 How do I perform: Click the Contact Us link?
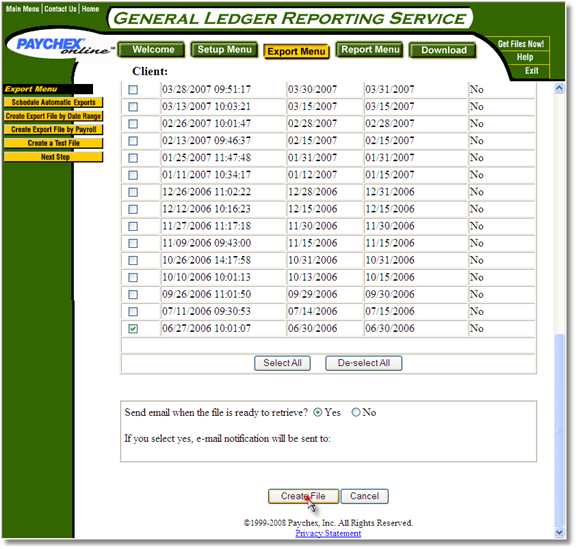(61, 9)
